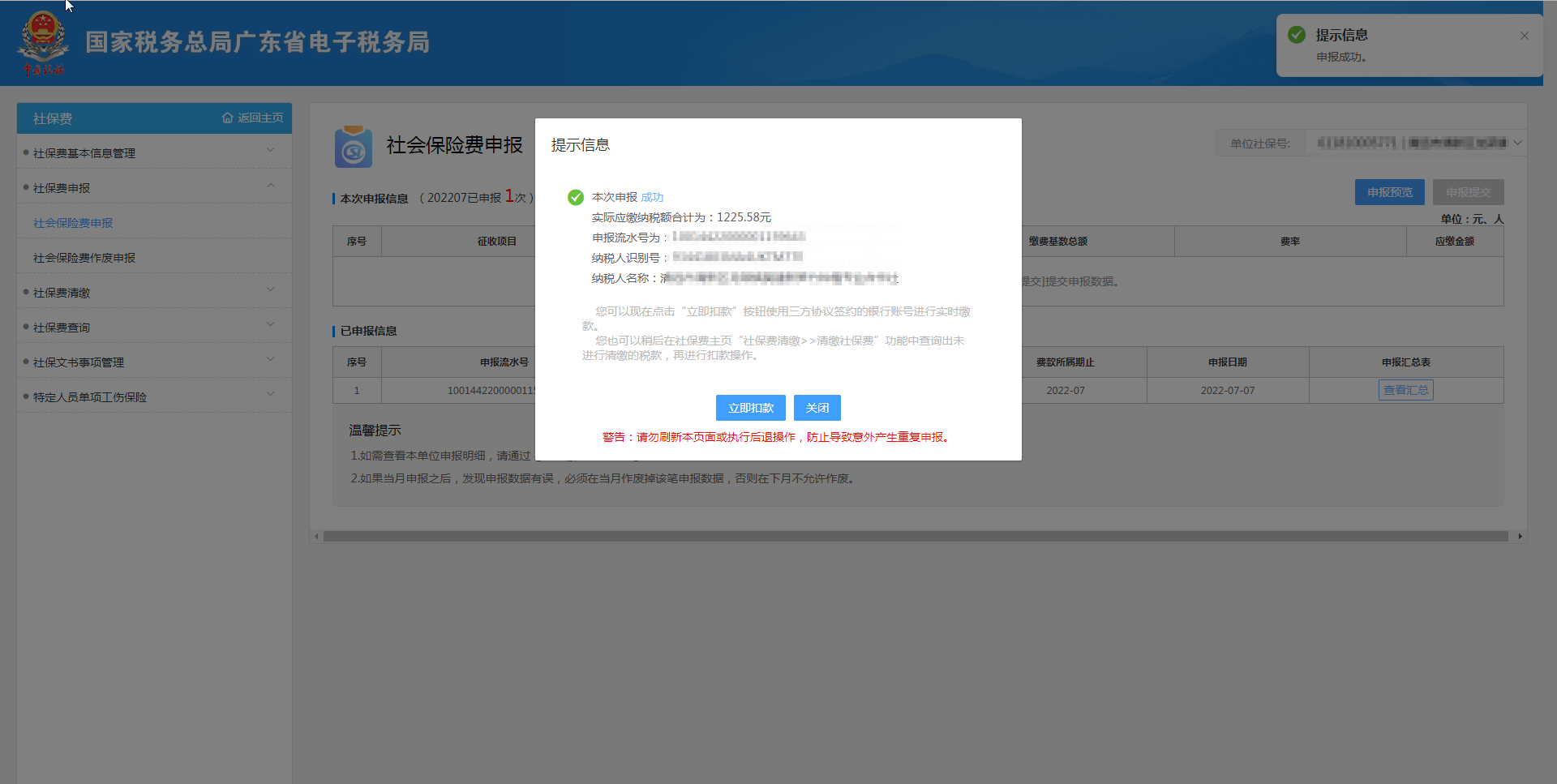The image size is (1557, 784).
Task: Click the 查看汇总 link in table
Action: [1405, 390]
